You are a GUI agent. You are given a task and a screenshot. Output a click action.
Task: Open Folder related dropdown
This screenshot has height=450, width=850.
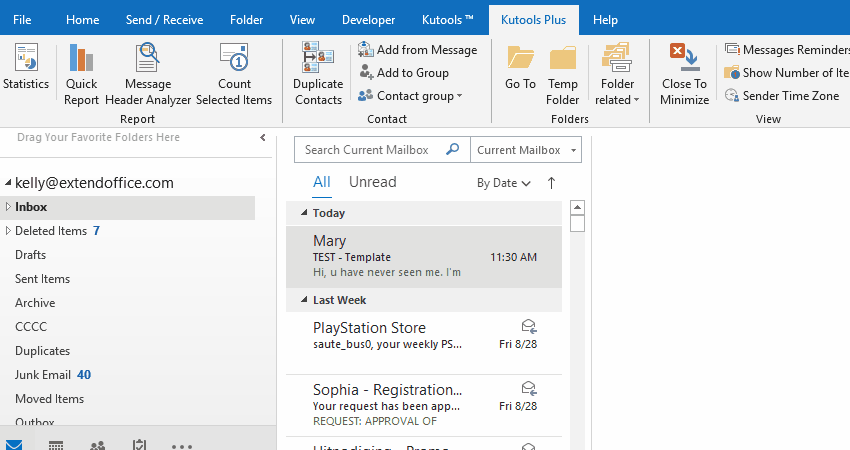coord(617,75)
